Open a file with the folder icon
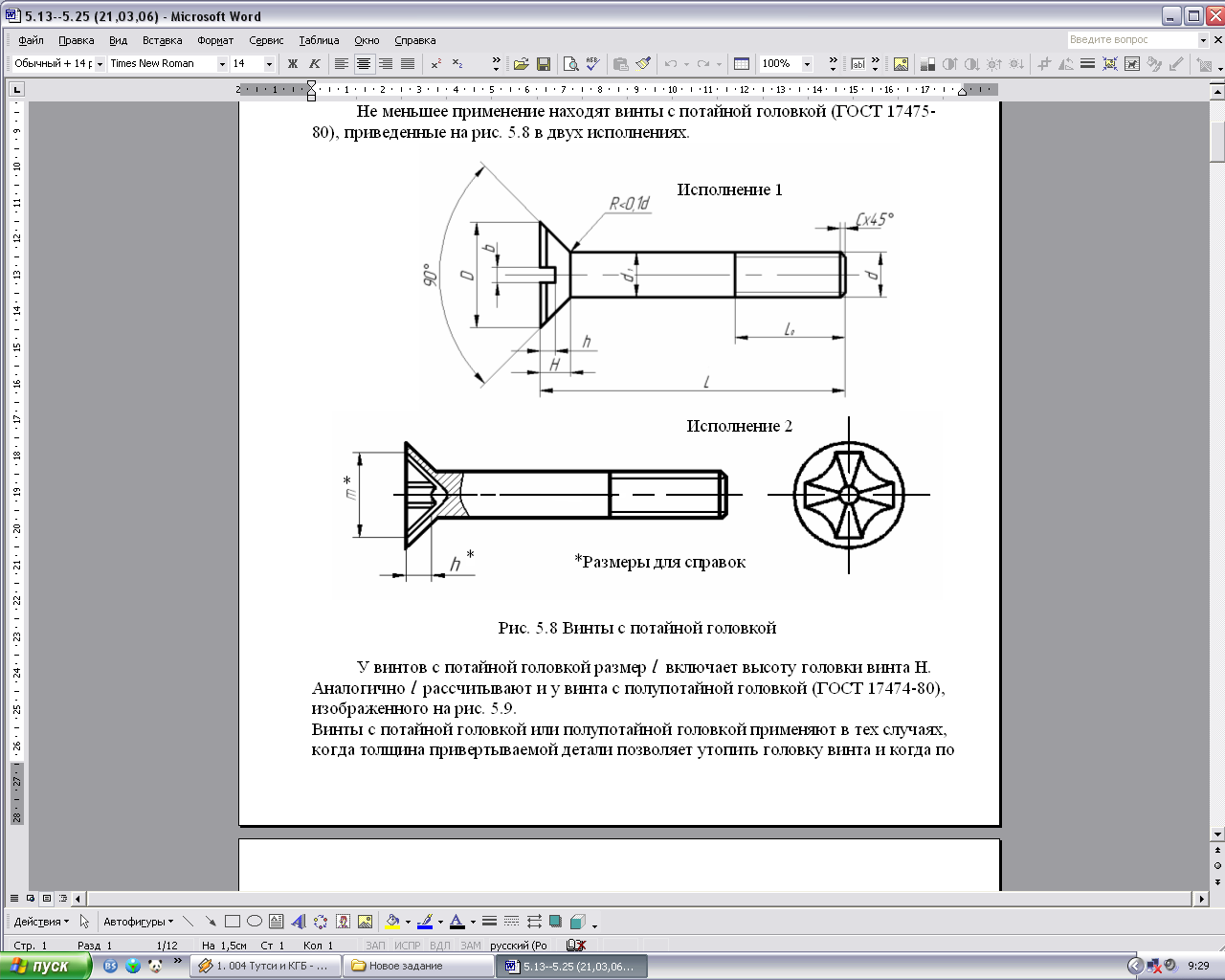The height and width of the screenshot is (980, 1225). click(521, 64)
